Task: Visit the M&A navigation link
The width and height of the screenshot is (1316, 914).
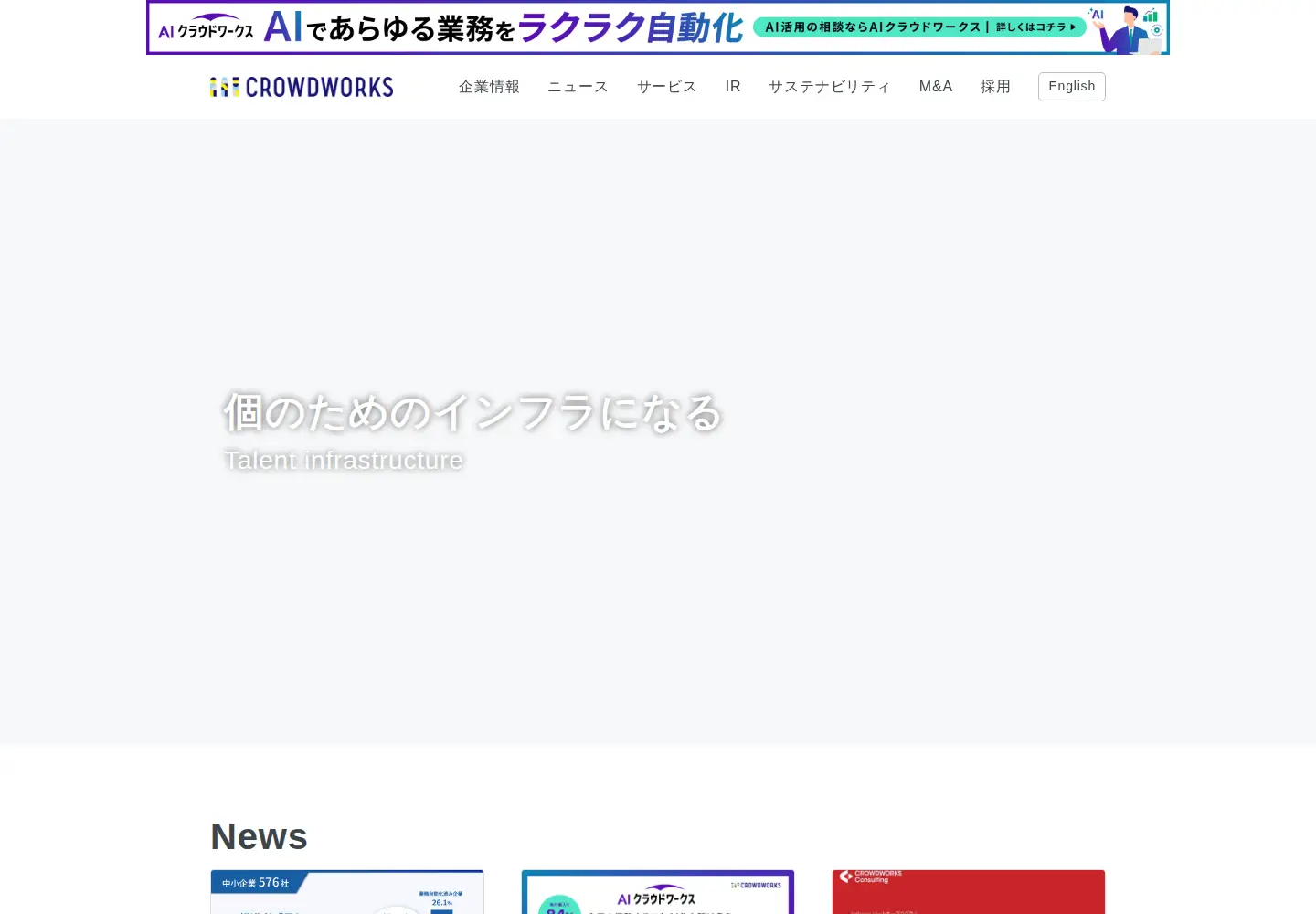Action: [936, 87]
